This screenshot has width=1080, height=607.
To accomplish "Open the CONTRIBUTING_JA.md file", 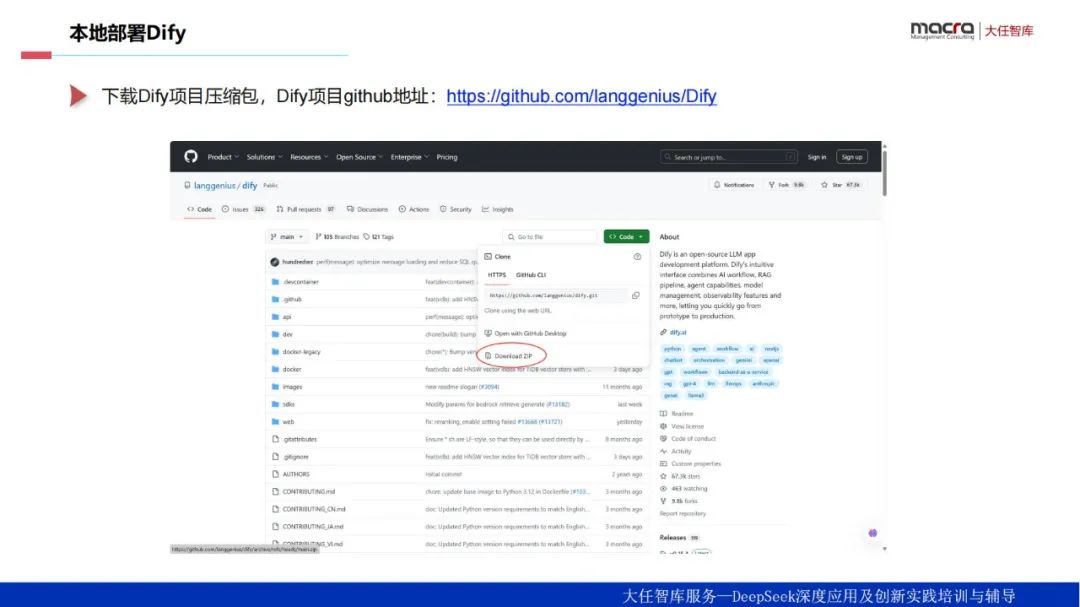I will (x=313, y=527).
